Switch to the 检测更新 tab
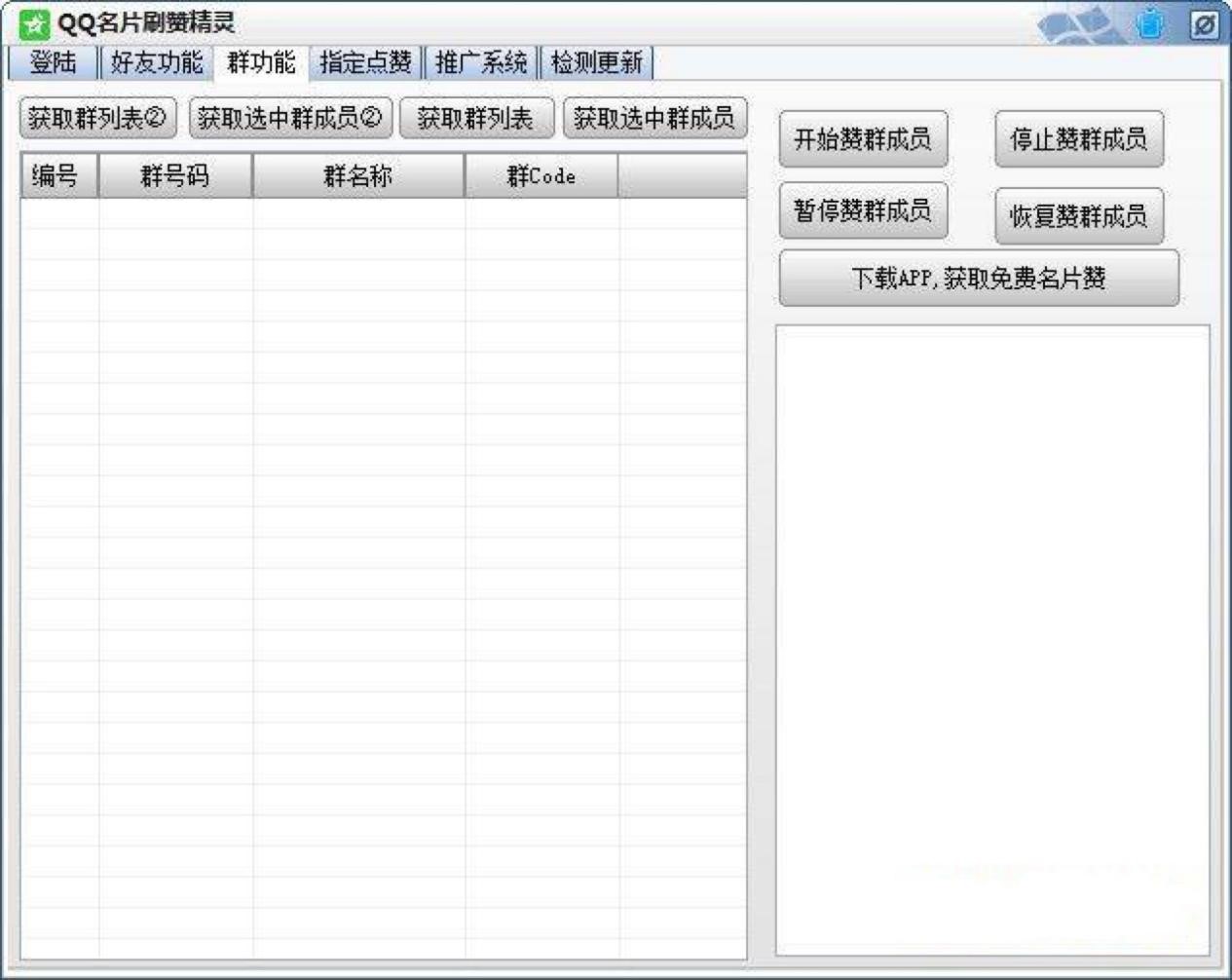 (596, 63)
